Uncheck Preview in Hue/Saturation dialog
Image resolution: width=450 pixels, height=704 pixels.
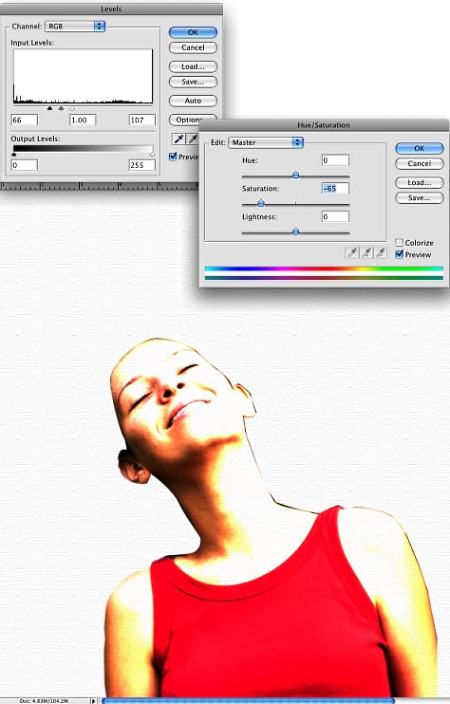(399, 255)
